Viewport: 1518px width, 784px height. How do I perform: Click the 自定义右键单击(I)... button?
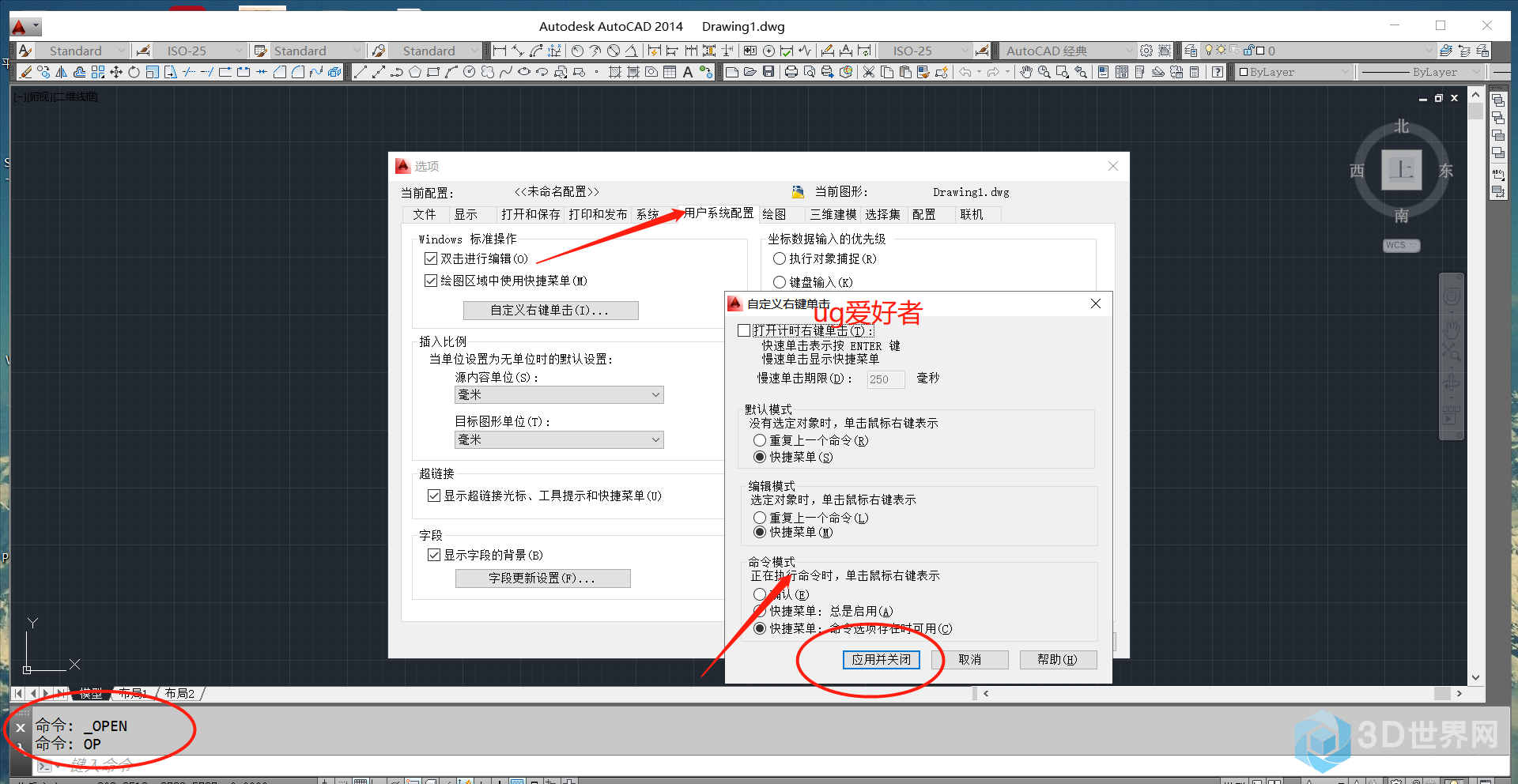pos(550,311)
